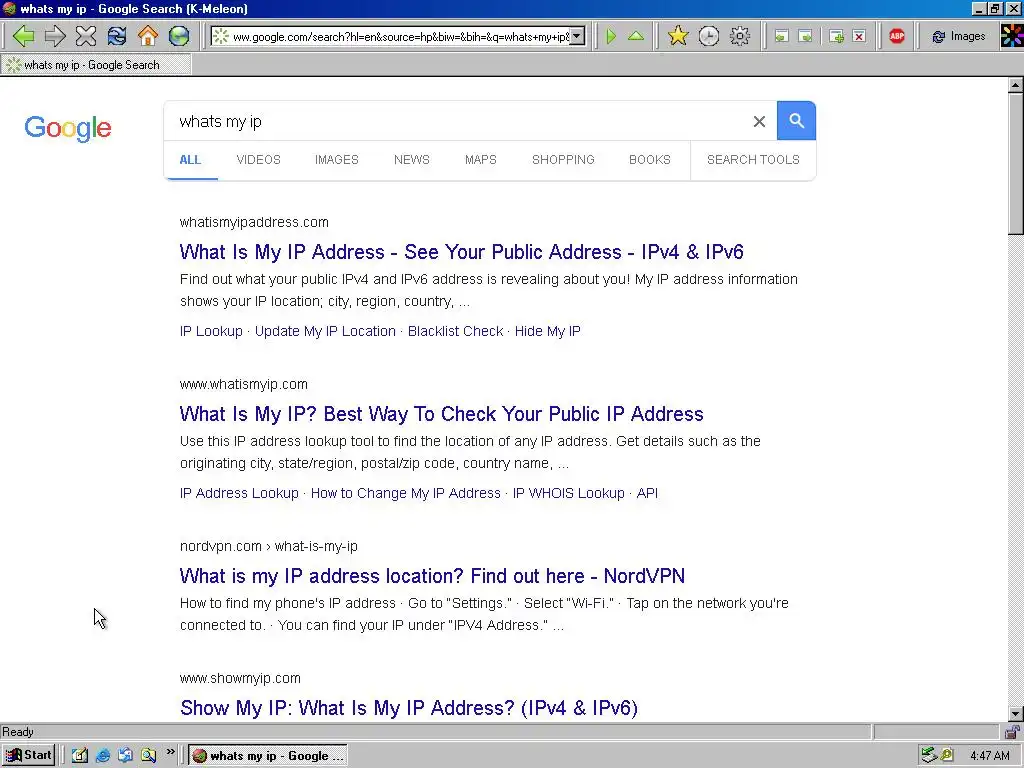Open 'Show My IP: What Is My IP Address?' result
The height and width of the screenshot is (768, 1024).
409,708
